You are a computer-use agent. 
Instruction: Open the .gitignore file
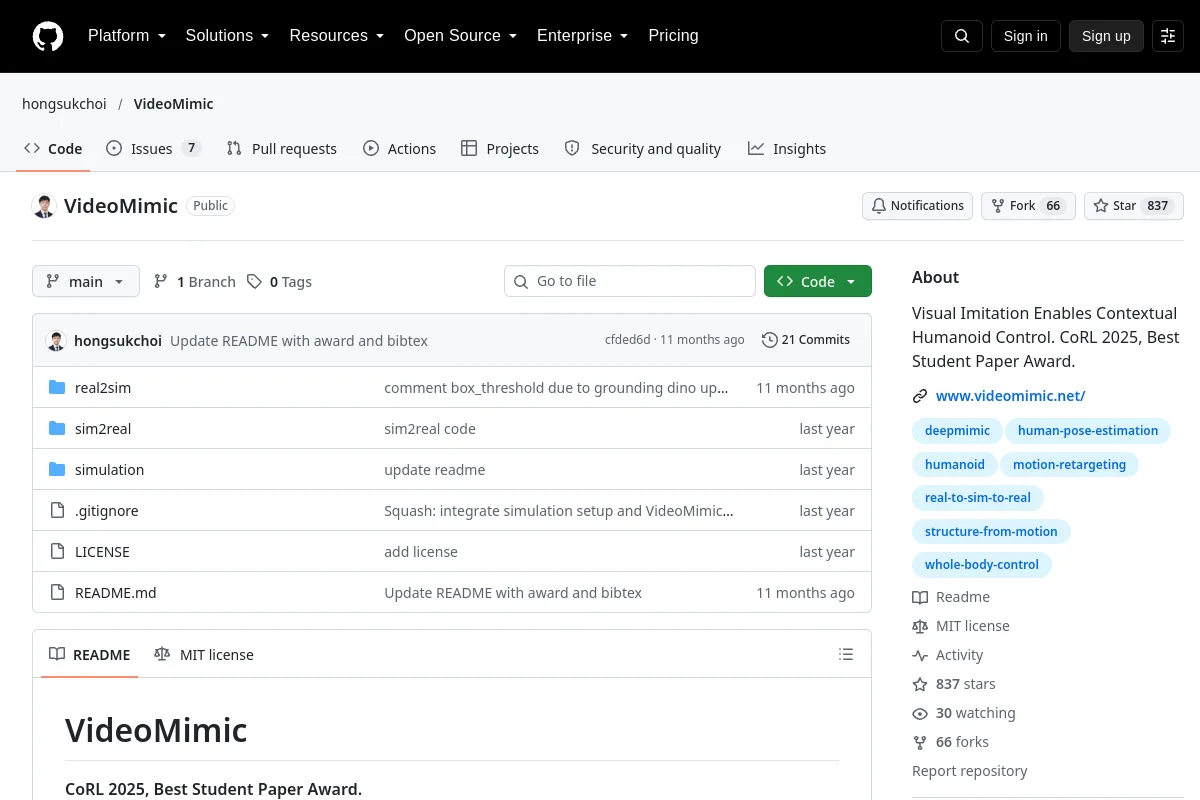coord(107,511)
